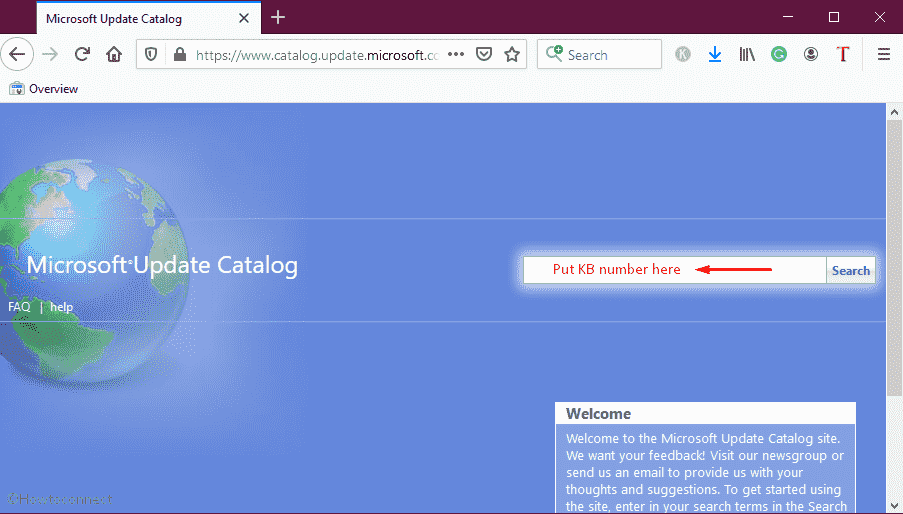Open the Firefox hamburger menu

[x=883, y=55]
